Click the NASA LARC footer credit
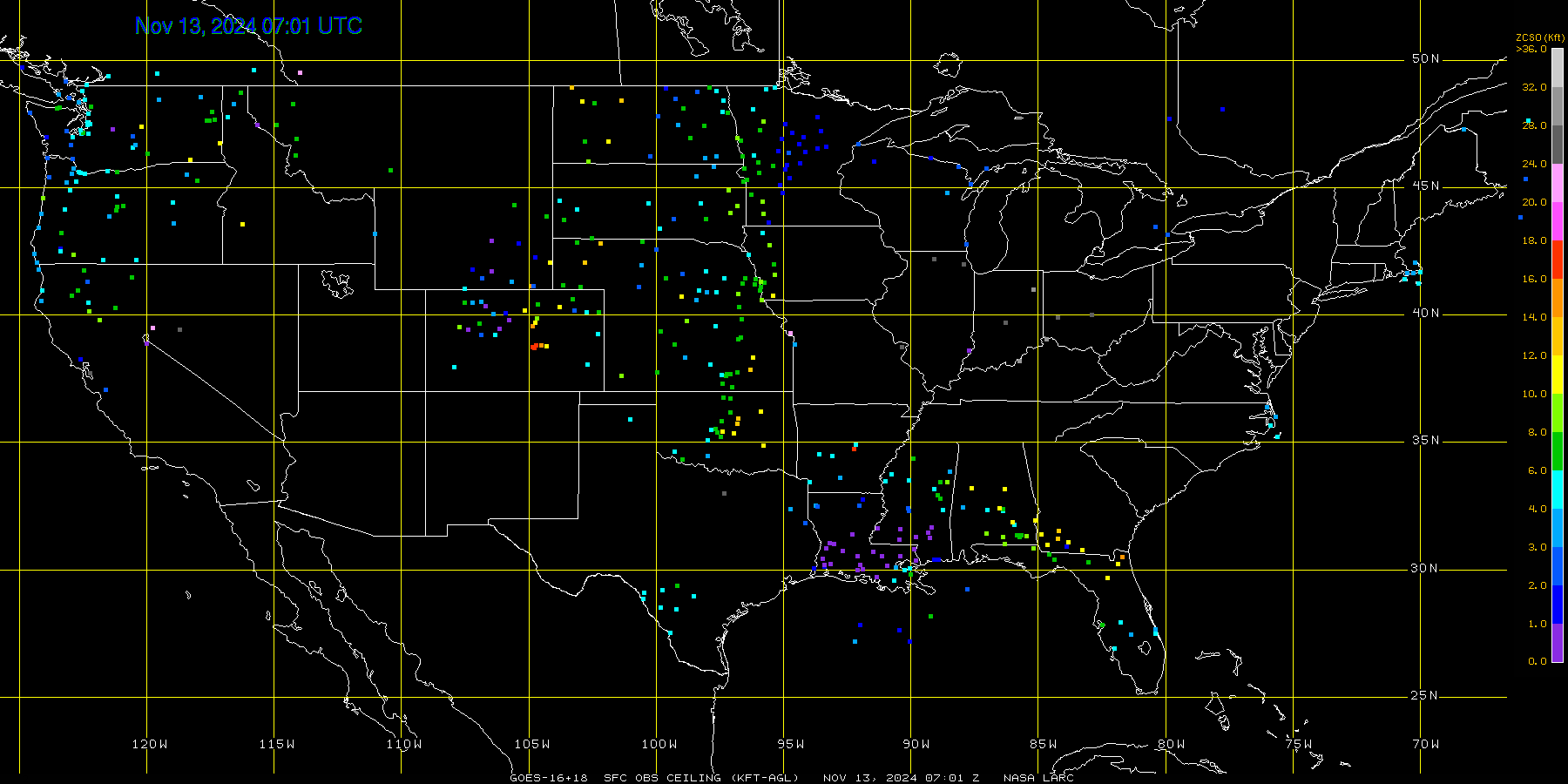 coord(1038,778)
